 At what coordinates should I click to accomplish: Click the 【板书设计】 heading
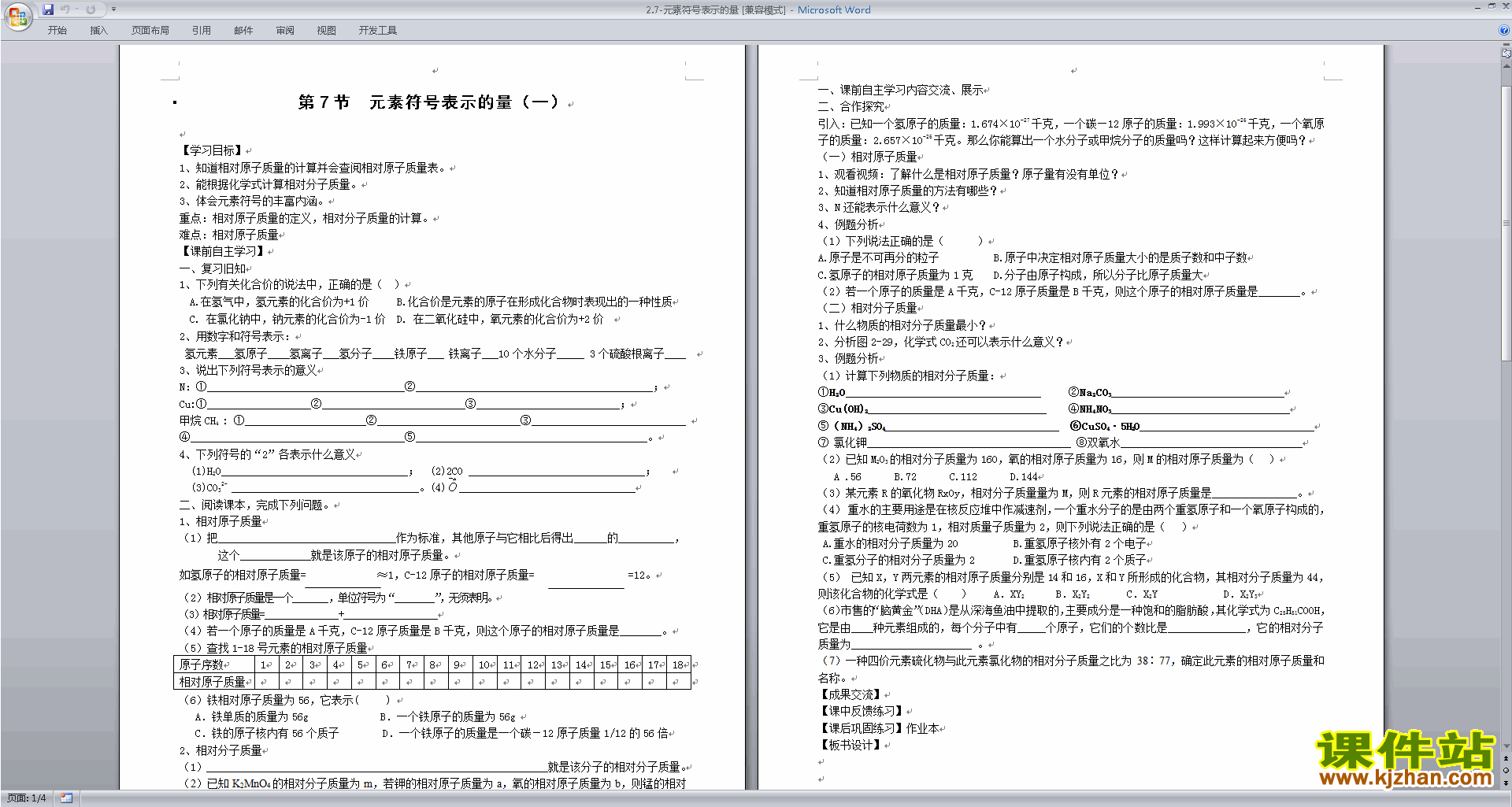pyautogui.click(x=850, y=745)
